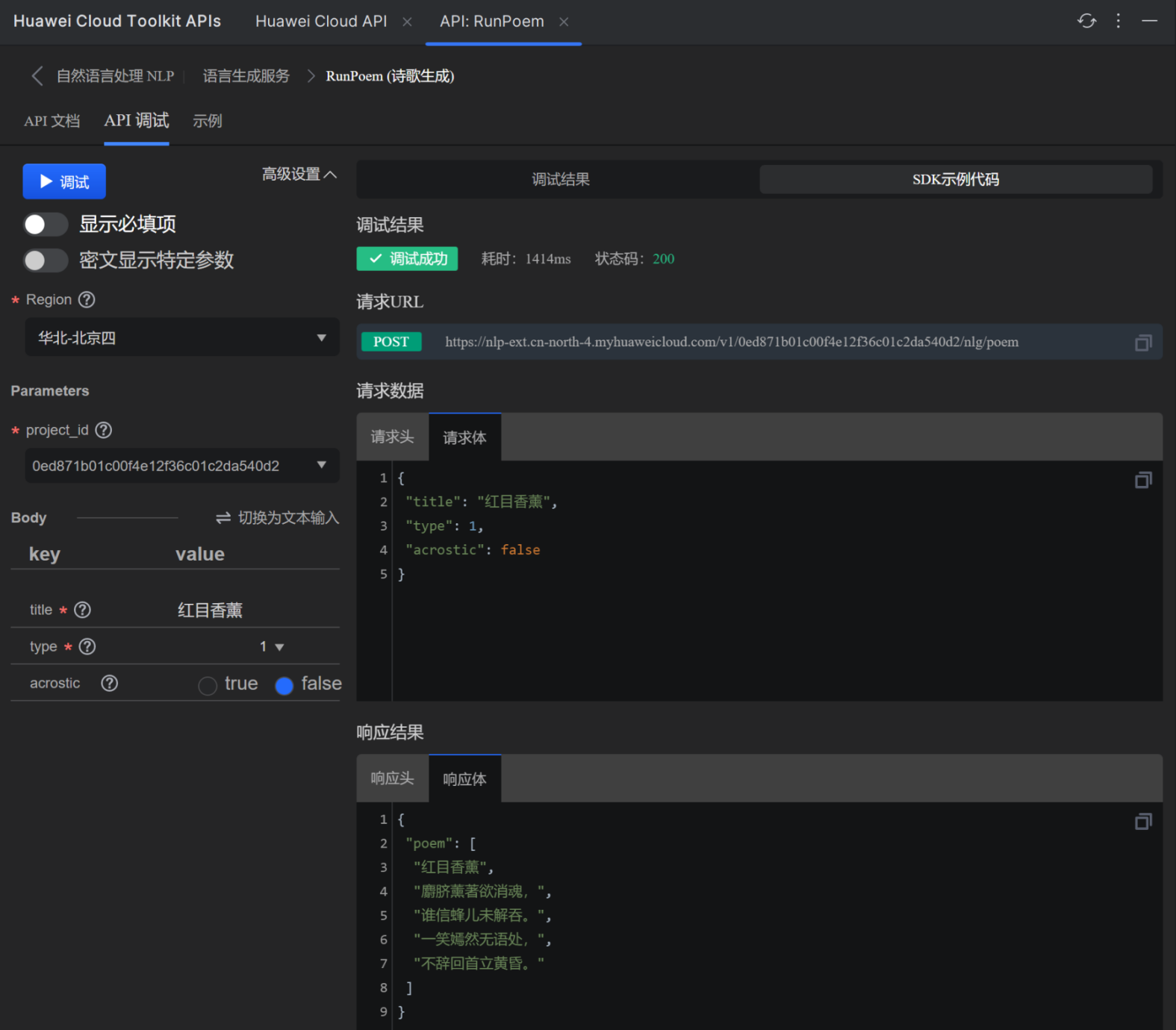1176x1030 pixels.
Task: Close the Huawei Cloud API tab
Action: [407, 22]
